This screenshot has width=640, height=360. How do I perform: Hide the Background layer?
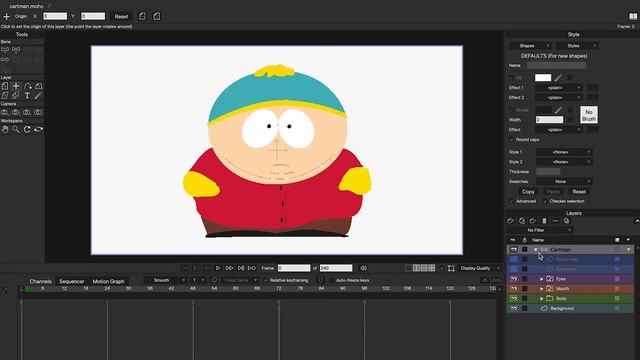[x=513, y=308]
